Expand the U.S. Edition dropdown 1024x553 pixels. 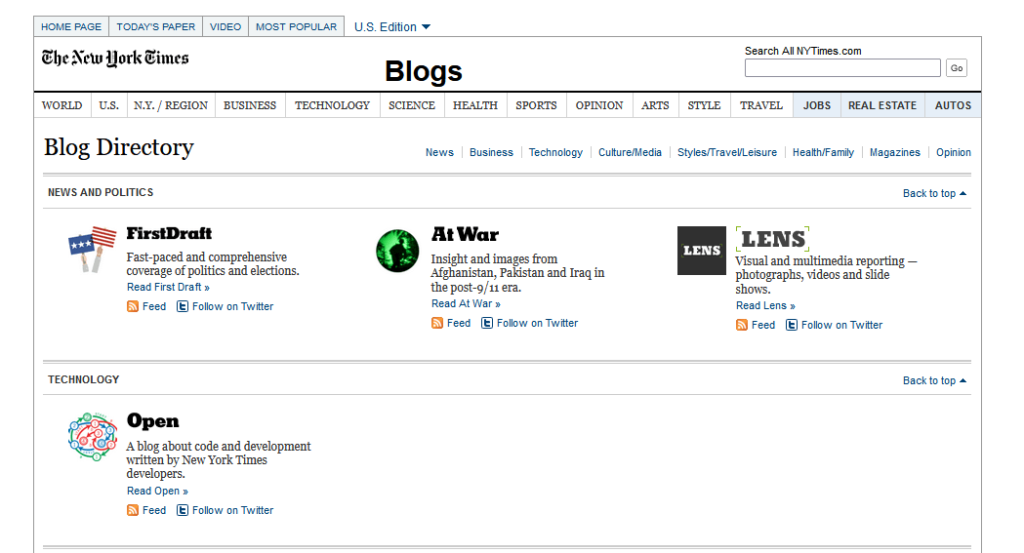(x=392, y=27)
